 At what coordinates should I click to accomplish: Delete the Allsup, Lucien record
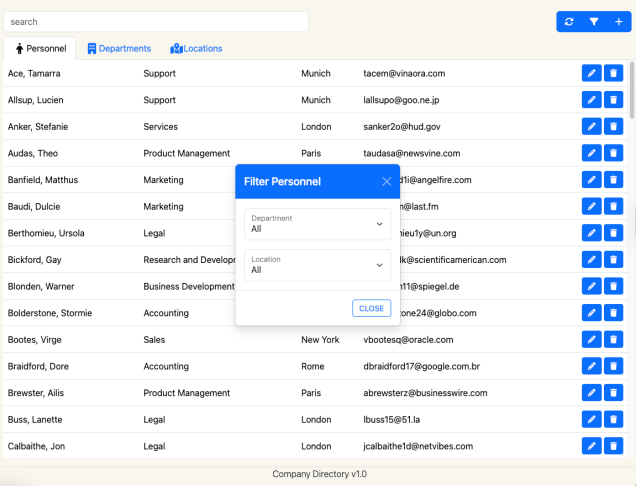tap(613, 100)
